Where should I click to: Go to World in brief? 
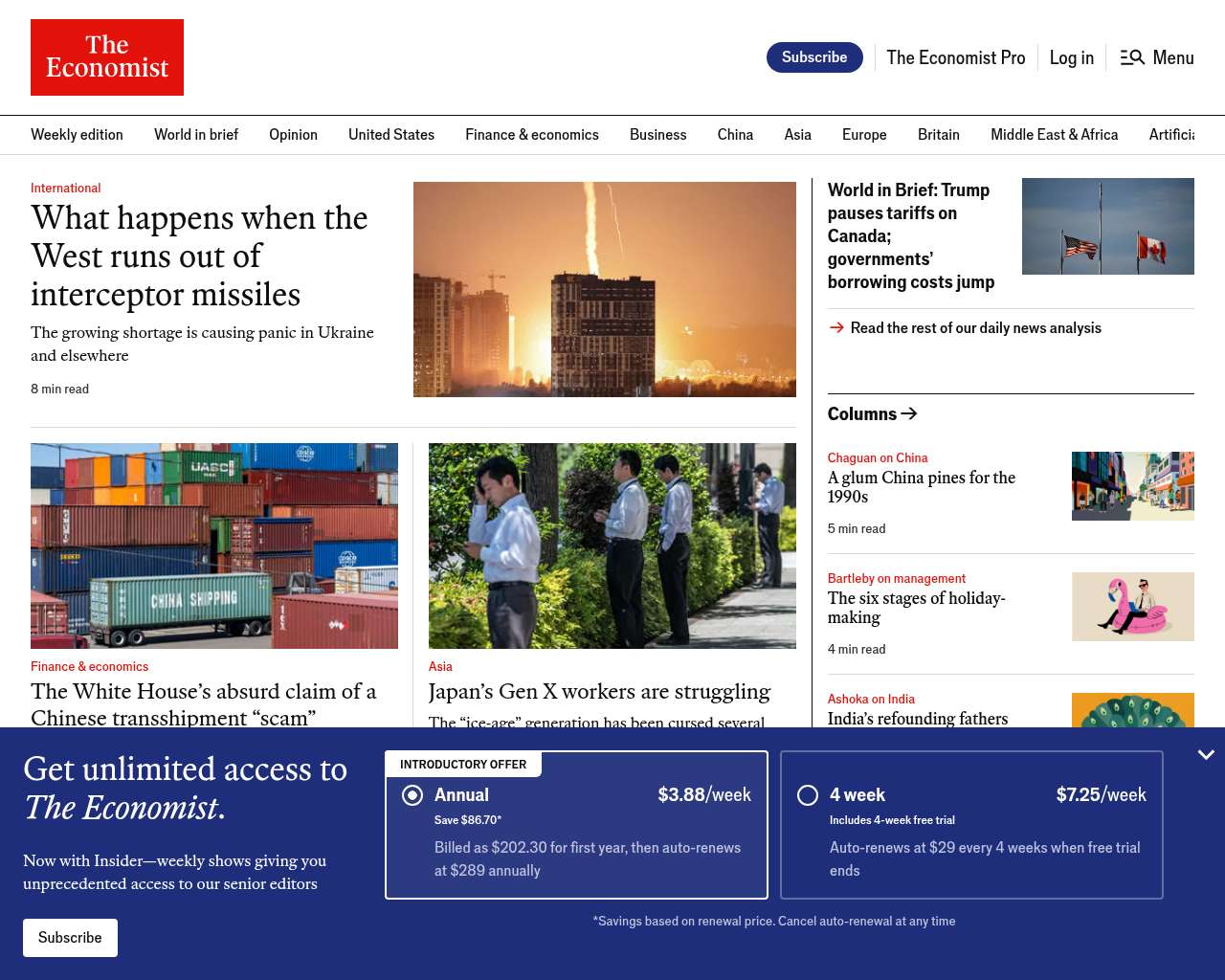[196, 135]
